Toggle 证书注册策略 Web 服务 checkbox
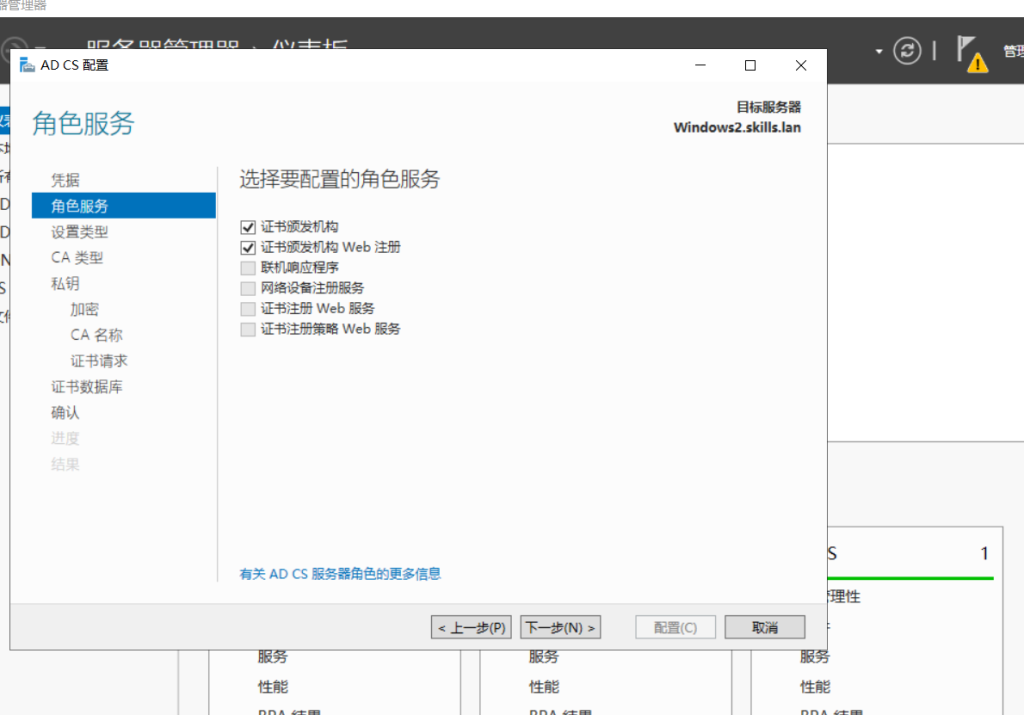1024x715 pixels. [x=248, y=329]
